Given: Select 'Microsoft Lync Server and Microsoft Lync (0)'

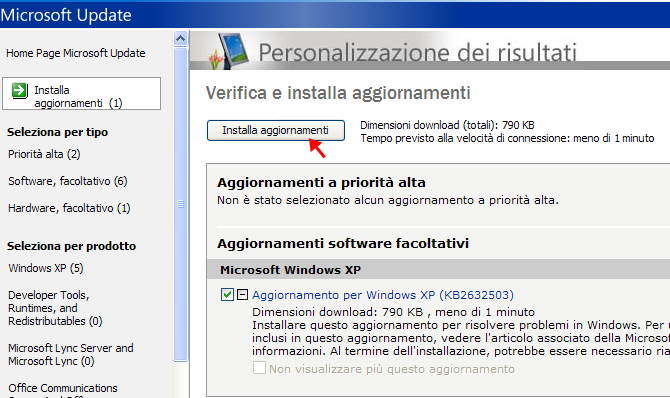Looking at the screenshot, I should (71, 354).
